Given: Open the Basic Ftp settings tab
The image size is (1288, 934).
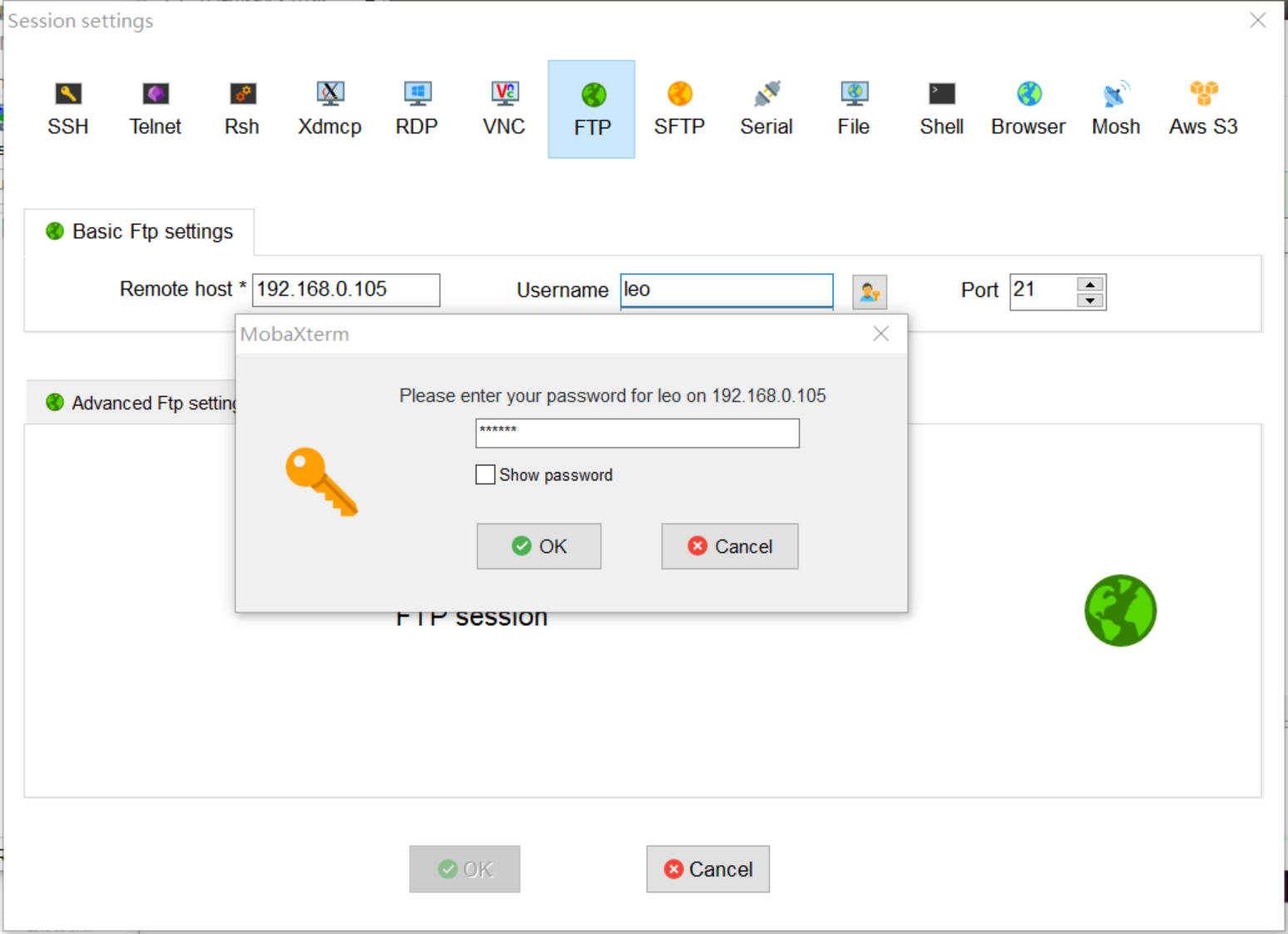Looking at the screenshot, I should click(139, 231).
